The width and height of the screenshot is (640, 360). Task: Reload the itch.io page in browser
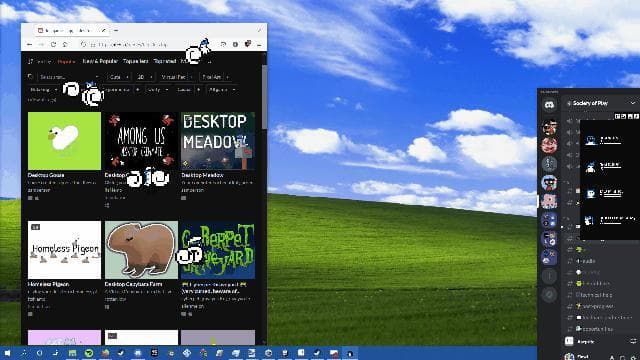[53, 44]
